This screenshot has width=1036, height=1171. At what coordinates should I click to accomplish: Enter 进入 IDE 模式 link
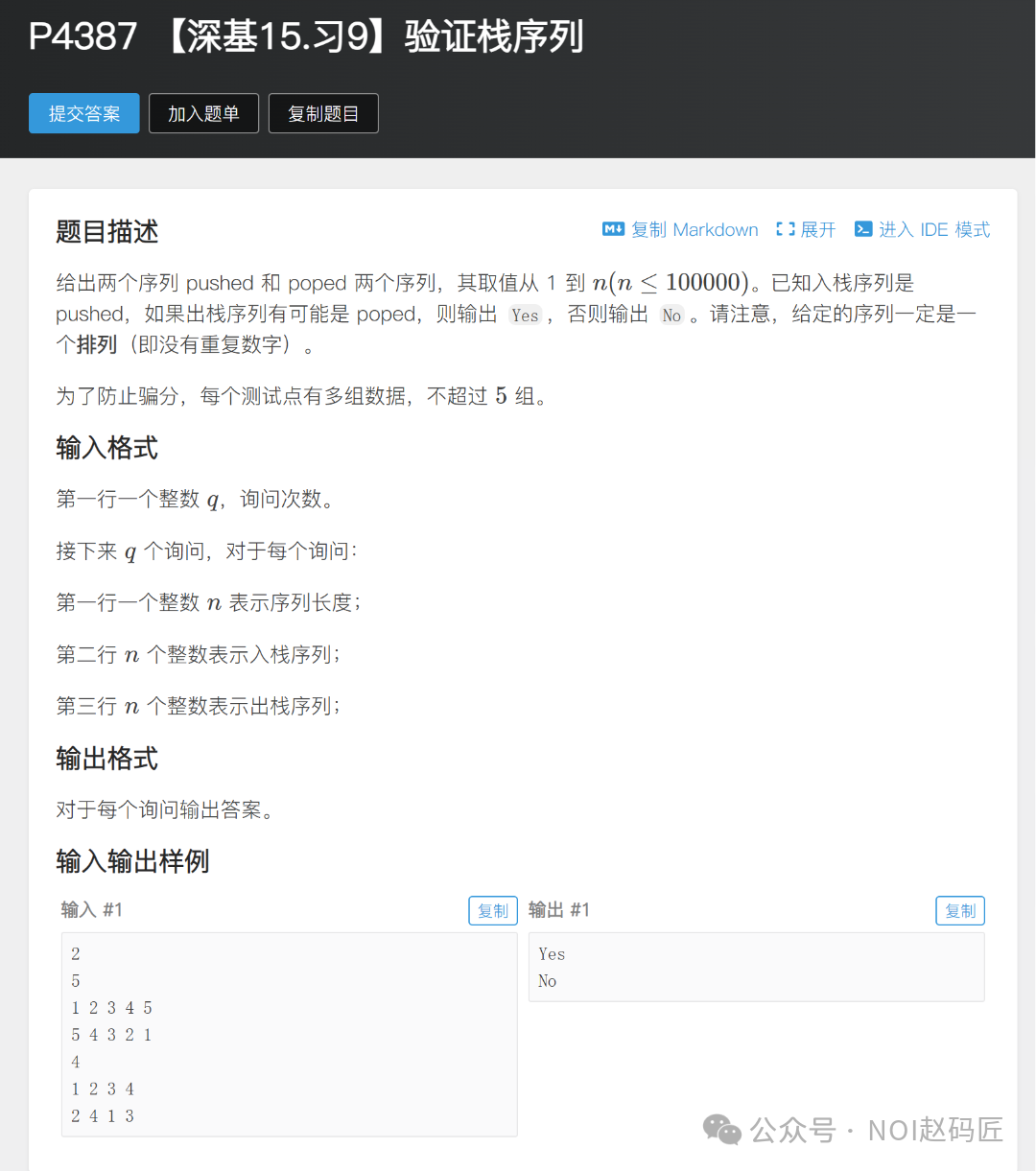[x=934, y=229]
